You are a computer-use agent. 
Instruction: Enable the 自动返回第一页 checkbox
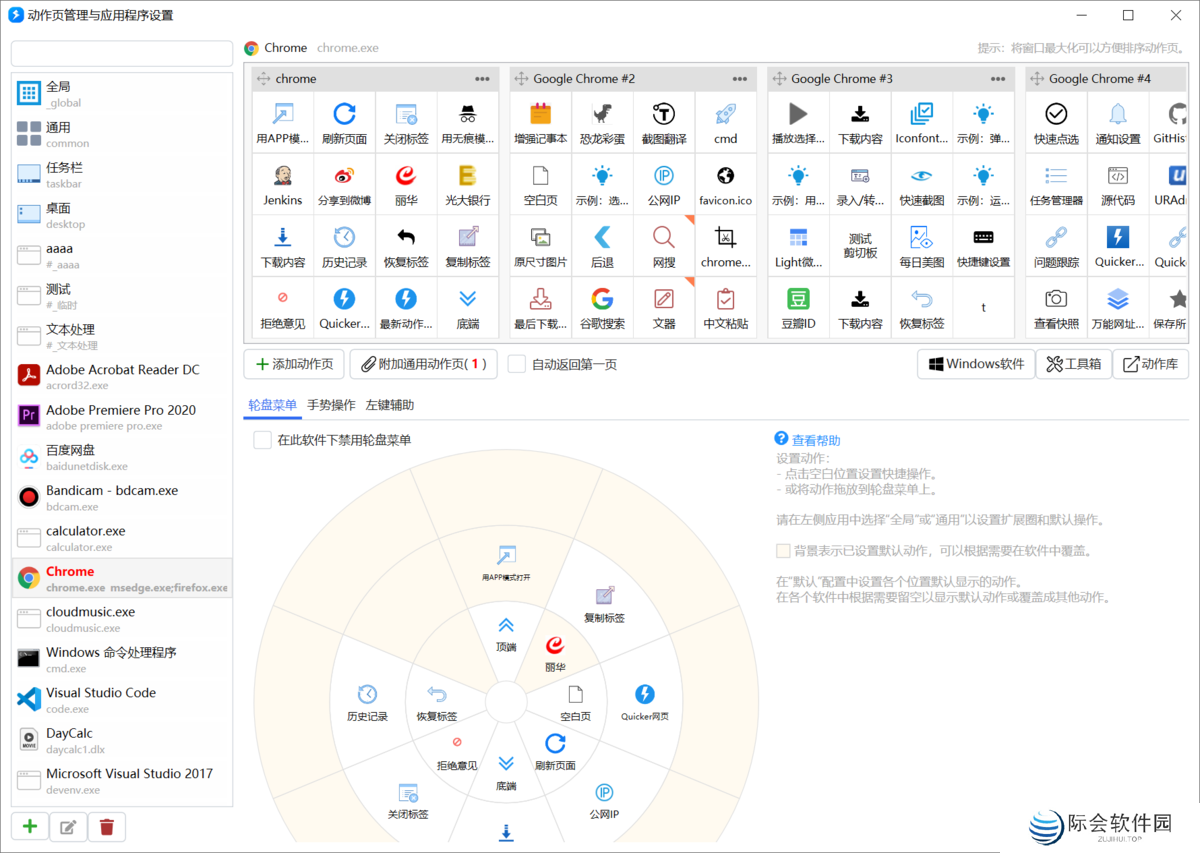[516, 364]
